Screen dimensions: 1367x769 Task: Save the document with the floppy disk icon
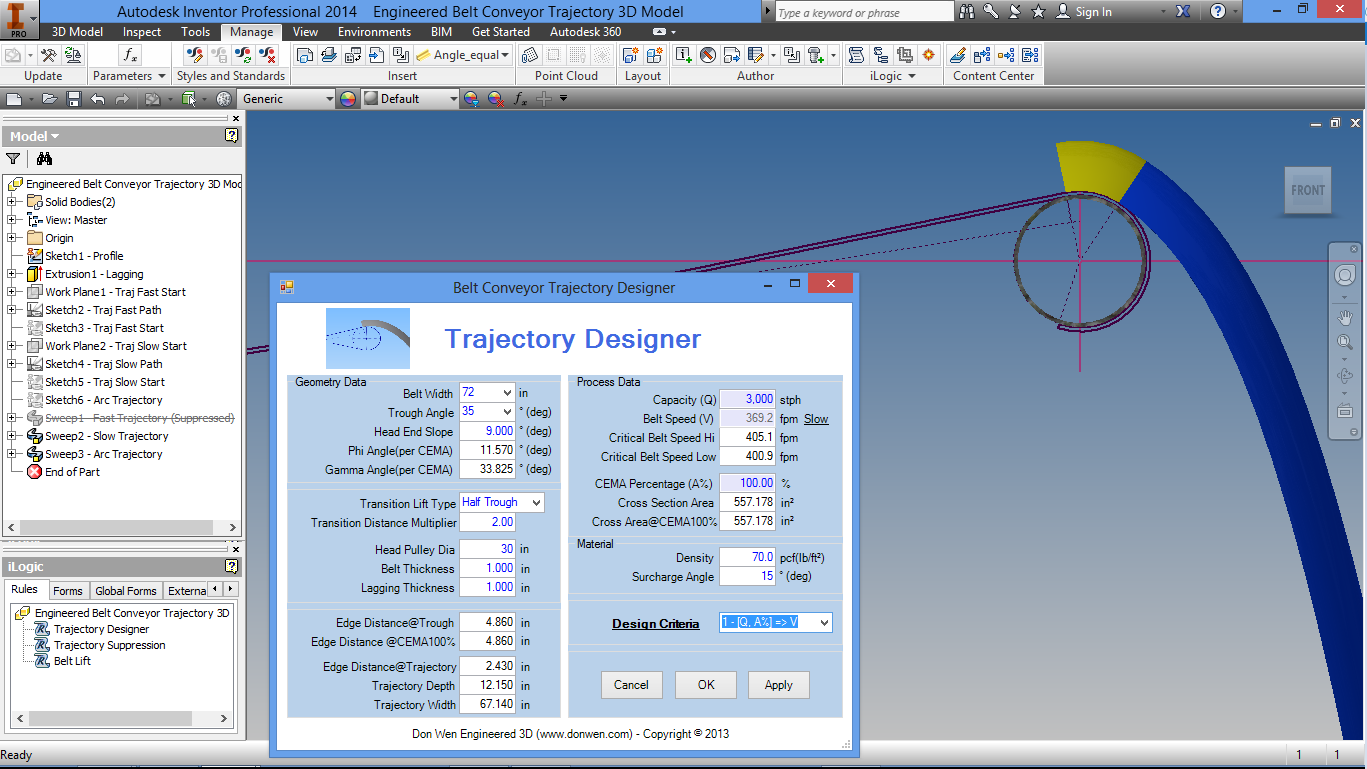tap(74, 99)
